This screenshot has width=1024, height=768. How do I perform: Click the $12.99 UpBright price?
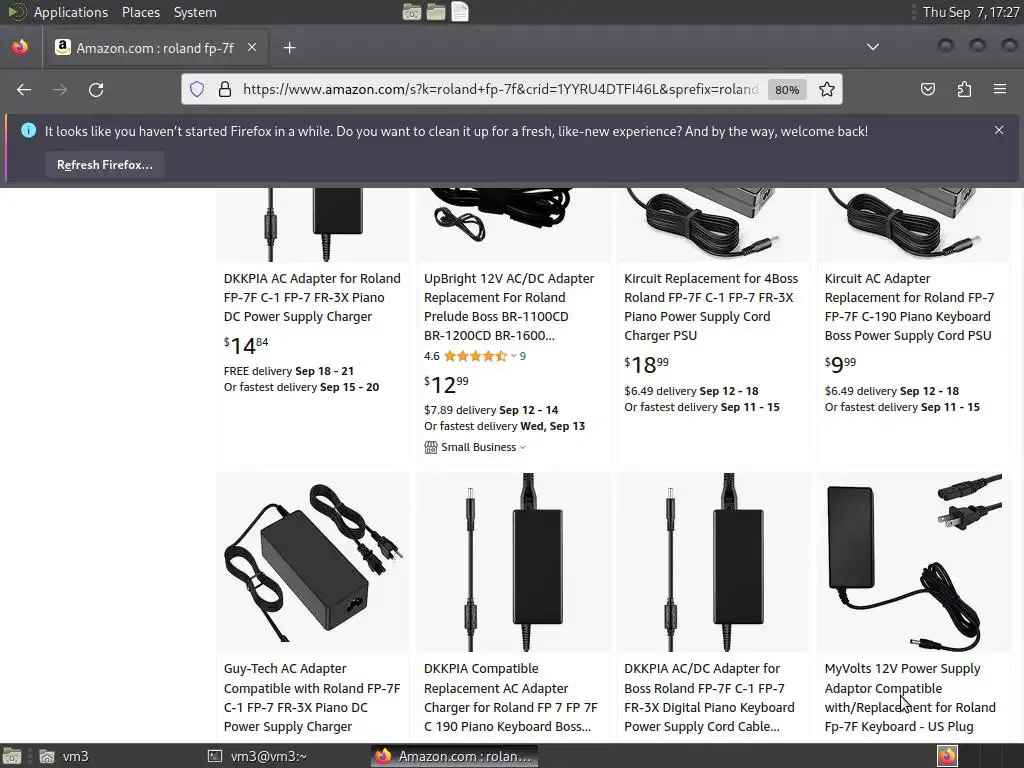446,384
